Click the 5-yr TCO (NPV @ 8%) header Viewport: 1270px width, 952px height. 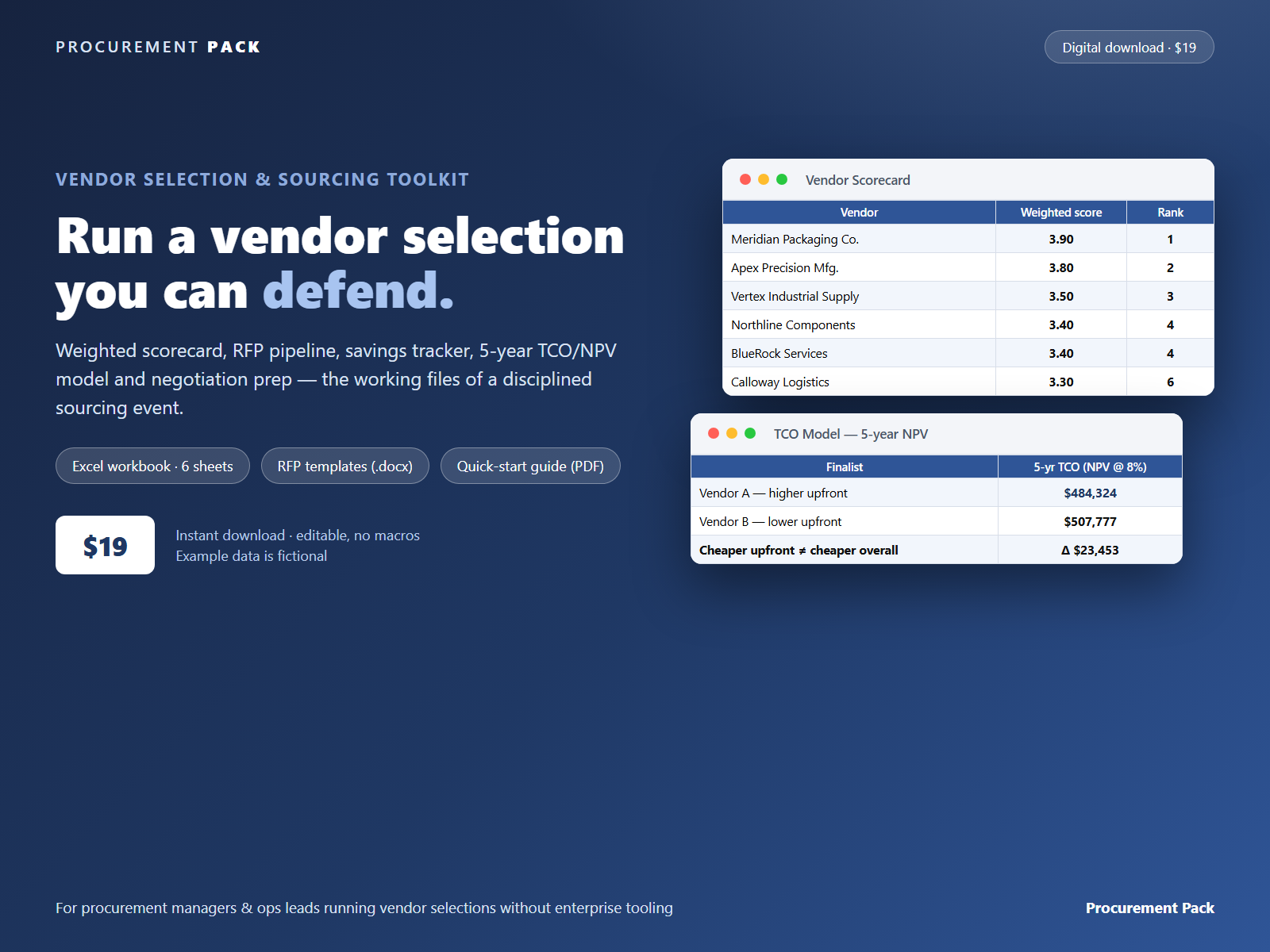(1090, 467)
